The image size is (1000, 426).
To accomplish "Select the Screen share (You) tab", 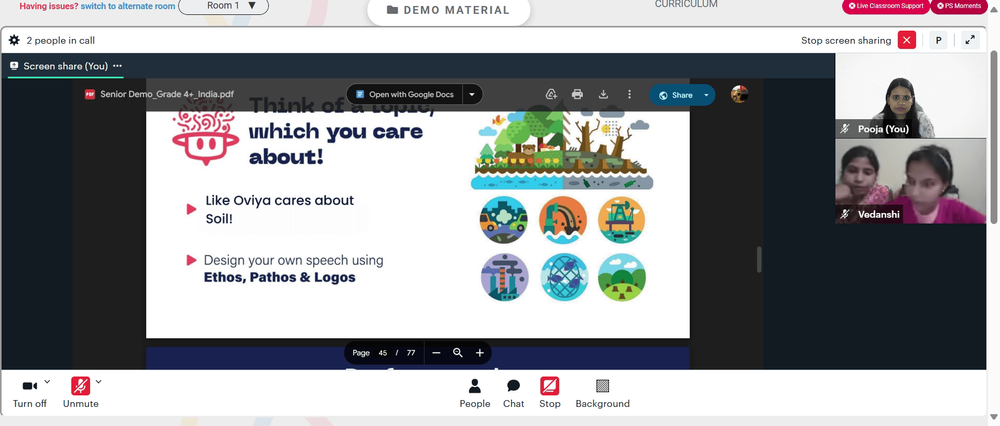I will coord(66,66).
